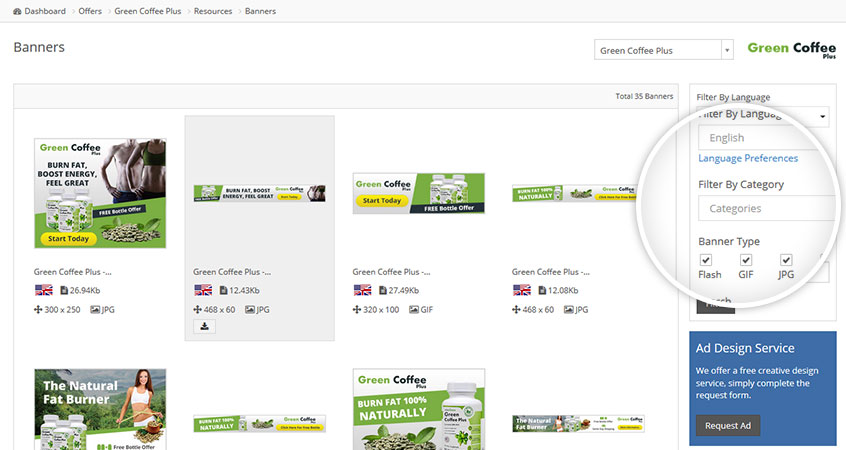Open the 468 x 60 12.43Kb banner thumbnail
Image resolution: width=846 pixels, height=450 pixels.
click(x=260, y=193)
